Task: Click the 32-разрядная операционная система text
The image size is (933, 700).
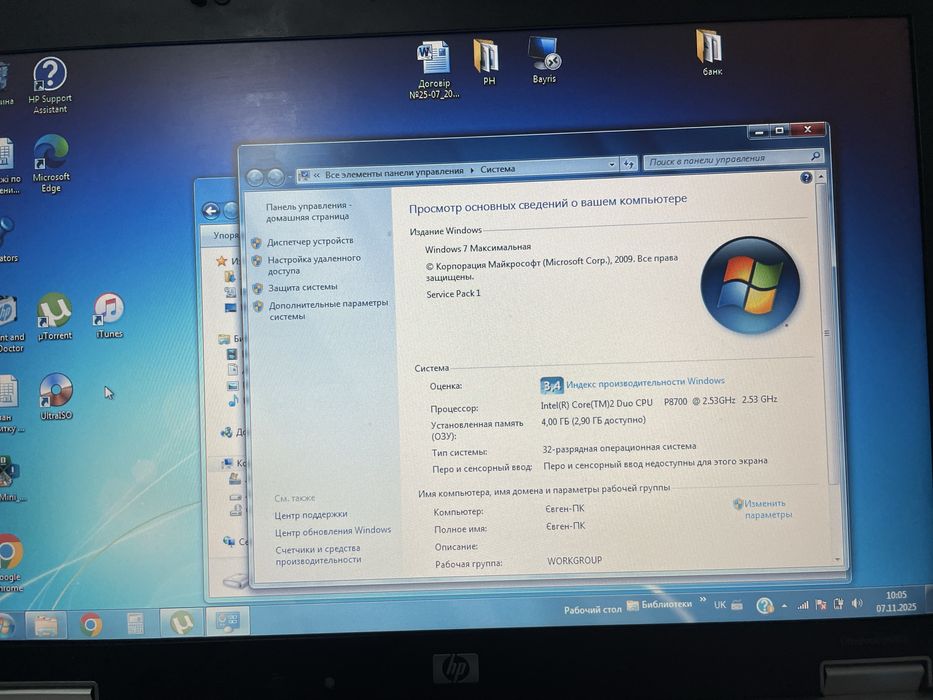Action: 619,447
